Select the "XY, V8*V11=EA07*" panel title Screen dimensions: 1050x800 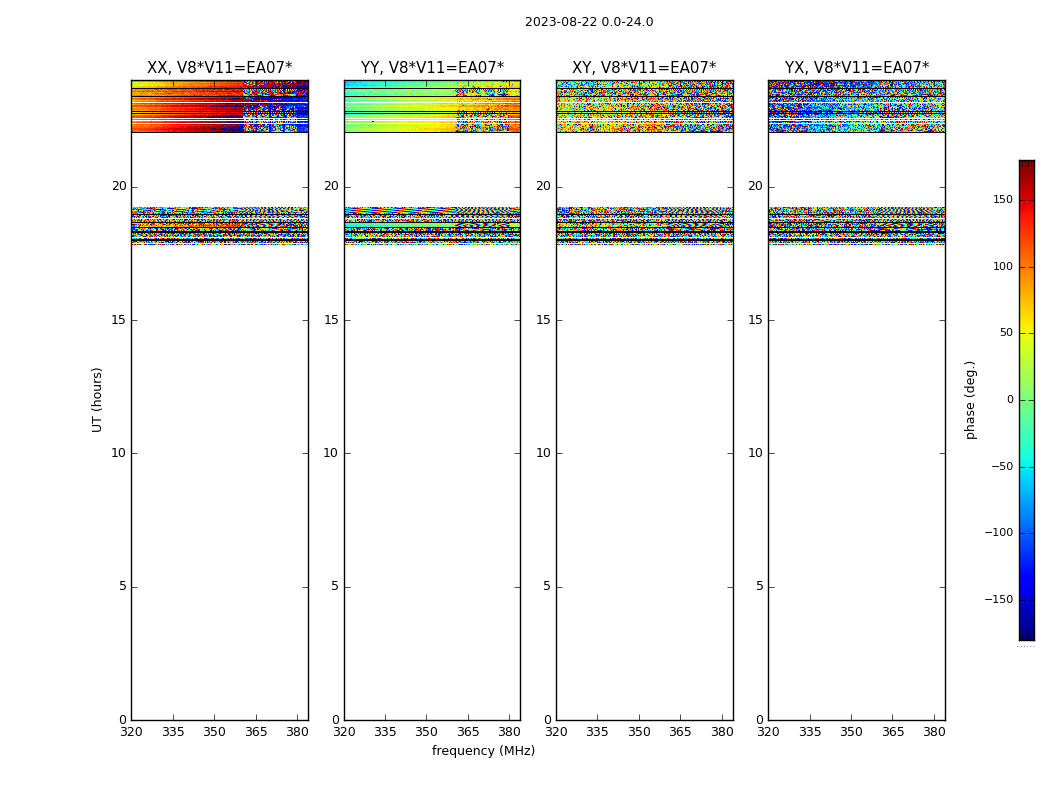point(644,68)
